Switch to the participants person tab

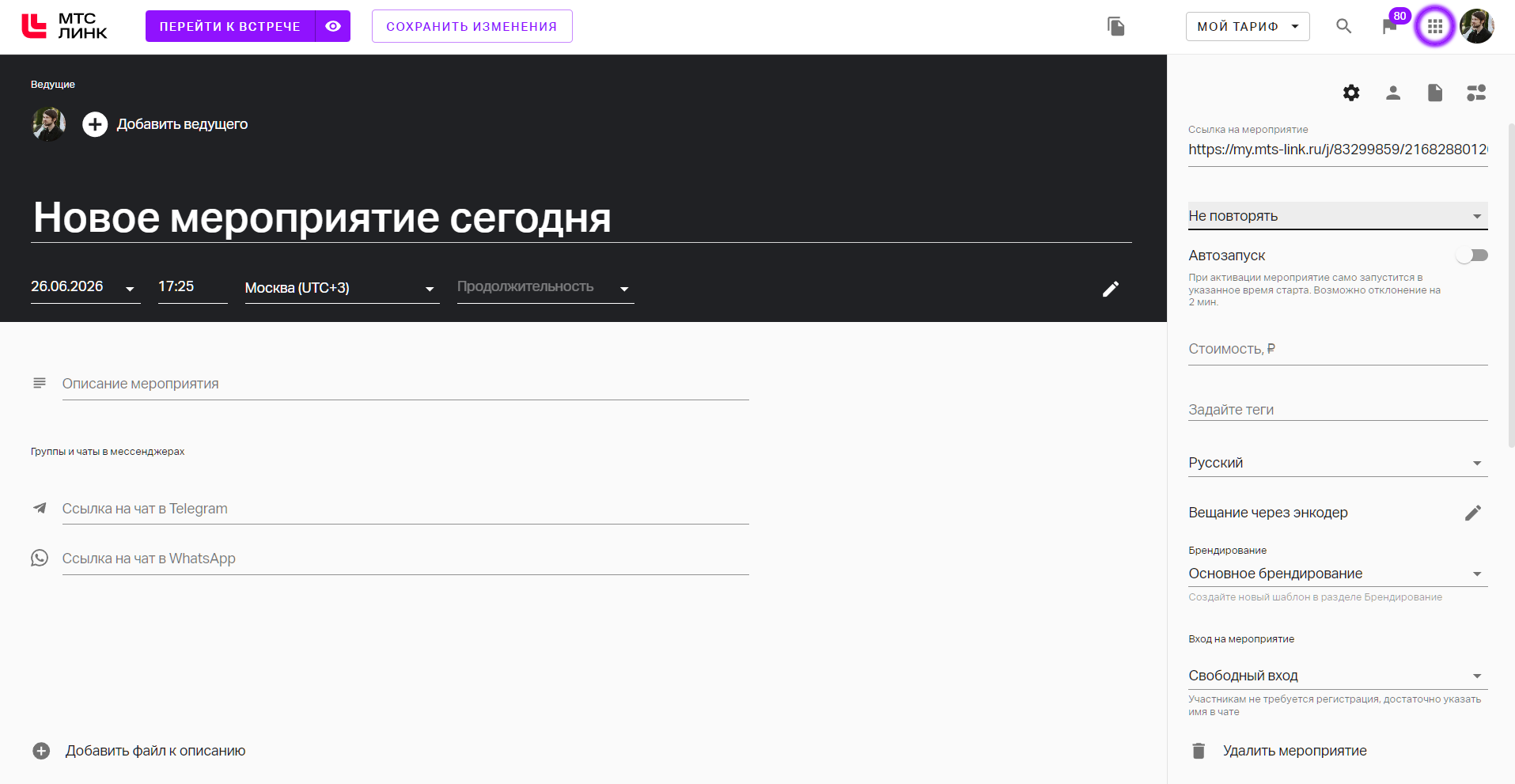[1393, 93]
